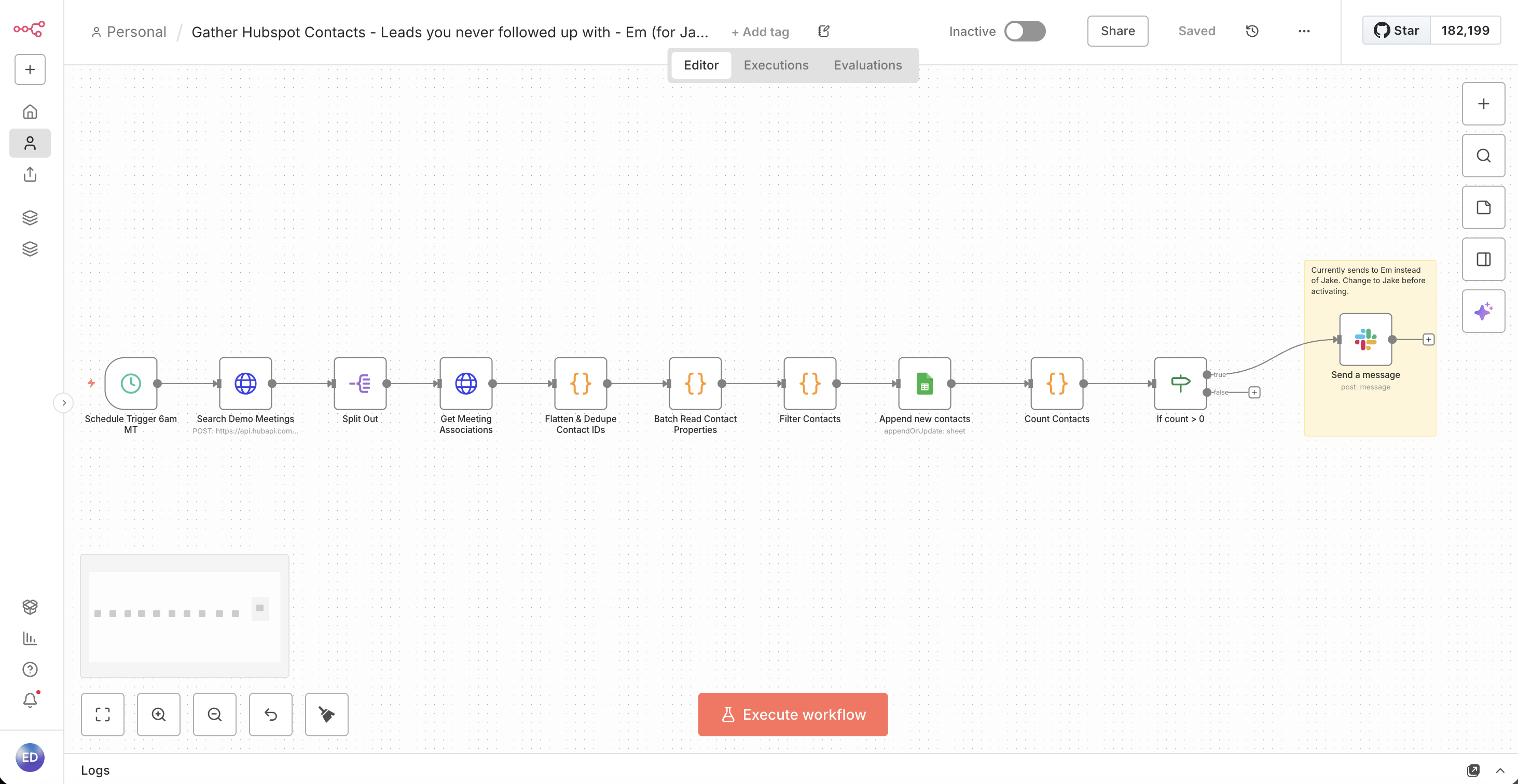Collapse the left navigation sidebar chevron

tap(63, 402)
